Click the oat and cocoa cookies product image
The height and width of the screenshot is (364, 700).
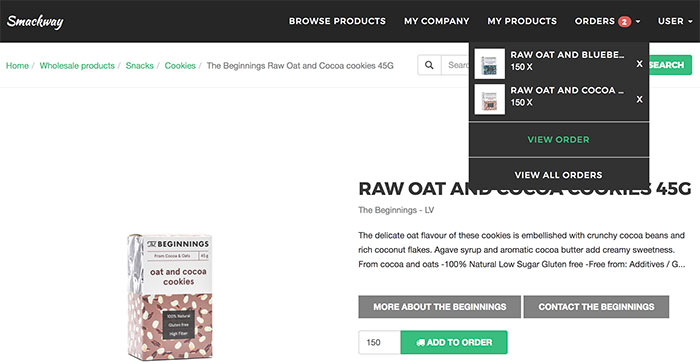[x=170, y=297]
